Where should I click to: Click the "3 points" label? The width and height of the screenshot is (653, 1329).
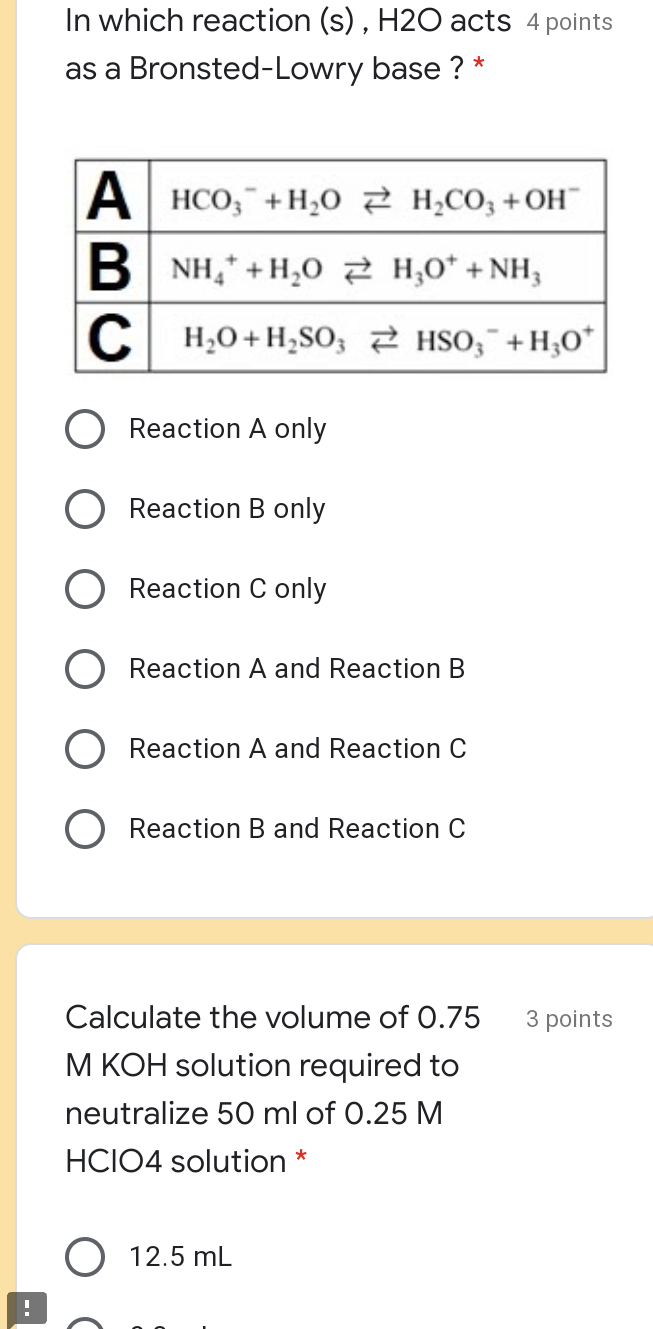(x=569, y=1019)
